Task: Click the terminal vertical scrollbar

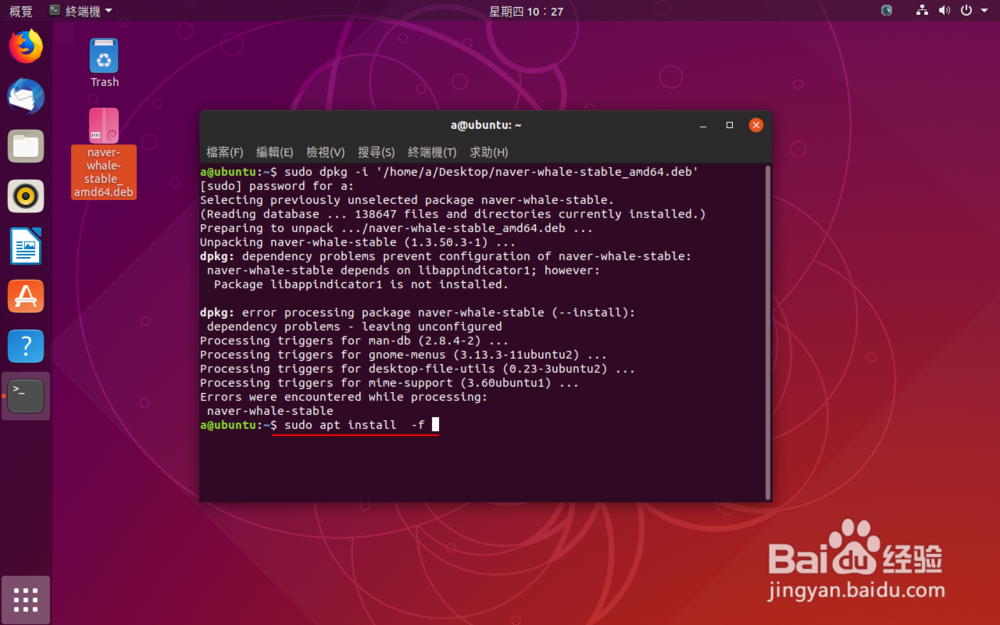Action: pyautogui.click(x=767, y=332)
